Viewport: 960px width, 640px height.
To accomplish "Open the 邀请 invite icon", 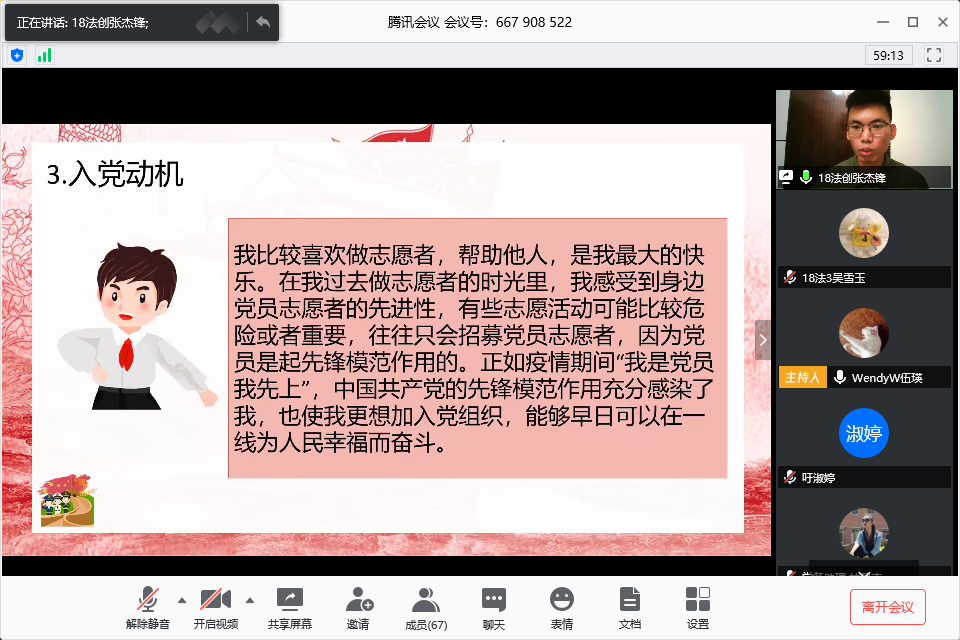I will [359, 600].
